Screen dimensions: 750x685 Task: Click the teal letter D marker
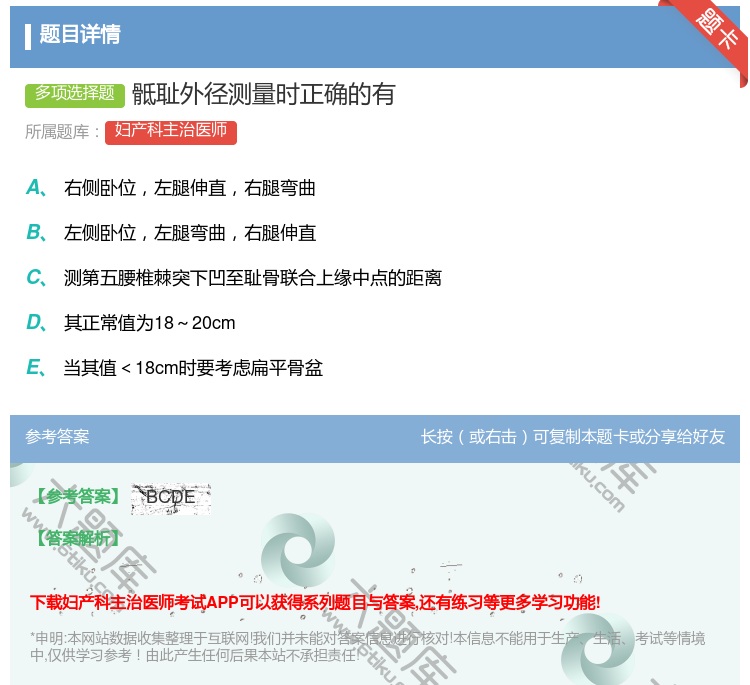coord(36,322)
